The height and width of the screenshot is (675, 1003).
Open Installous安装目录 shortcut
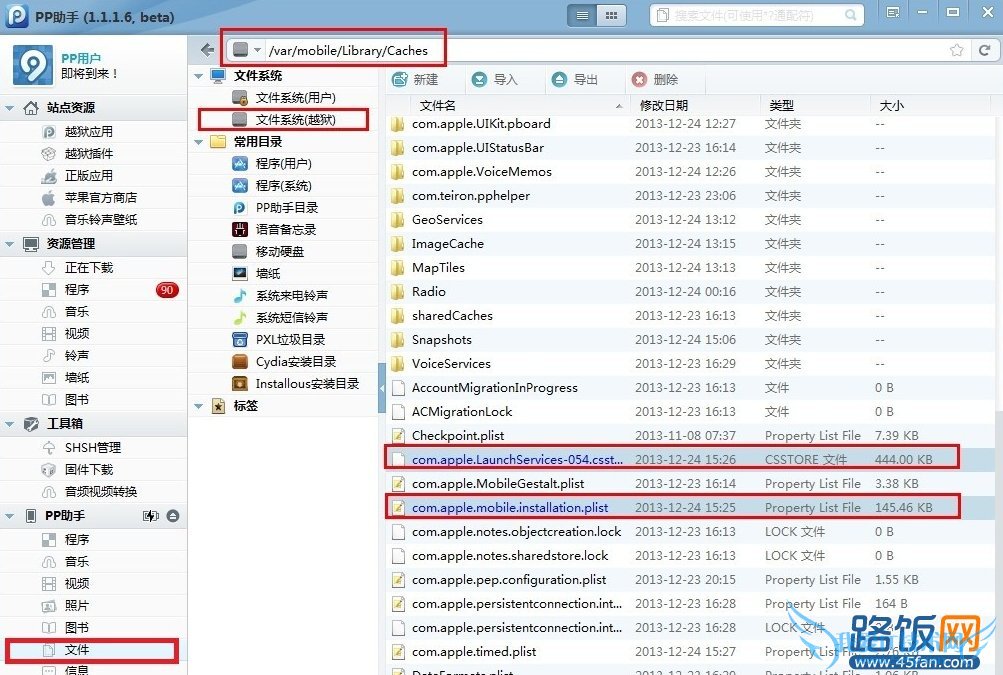click(x=296, y=384)
